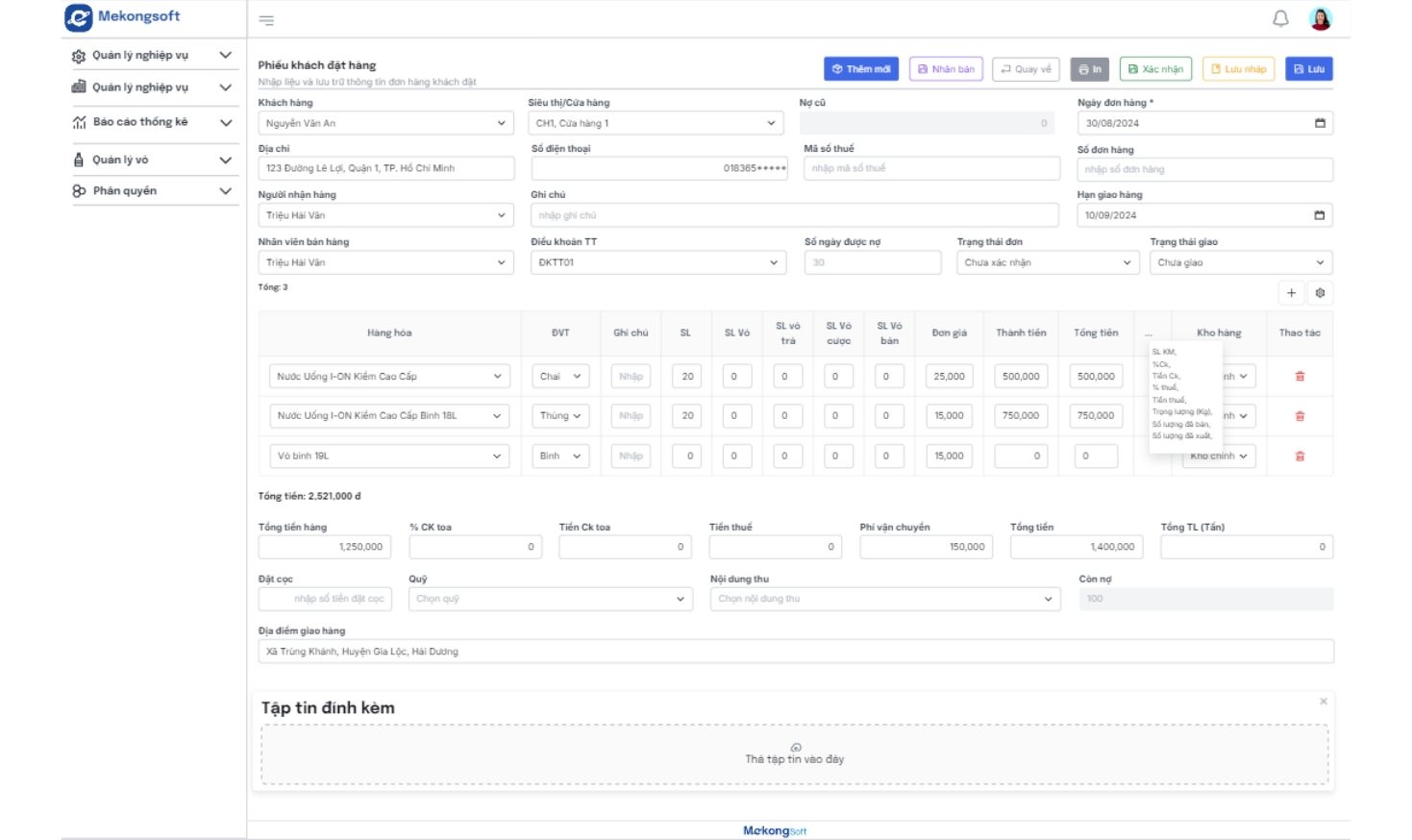The height and width of the screenshot is (840, 1412).
Task: Toggle the hamburger sidebar menu
Action: pos(266,20)
